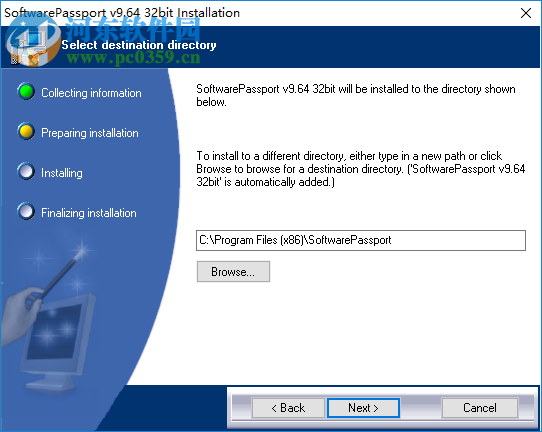The width and height of the screenshot is (542, 432).
Task: Click the "Select destination directory" heading
Action: (139, 45)
